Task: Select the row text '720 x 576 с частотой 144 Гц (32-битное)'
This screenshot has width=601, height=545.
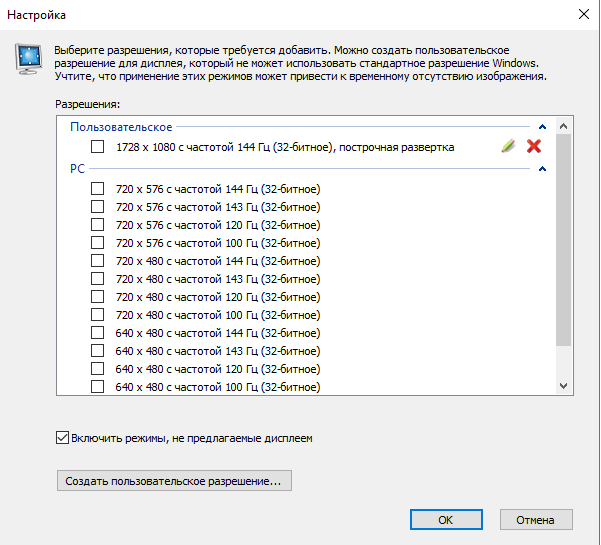Action: pos(218,189)
